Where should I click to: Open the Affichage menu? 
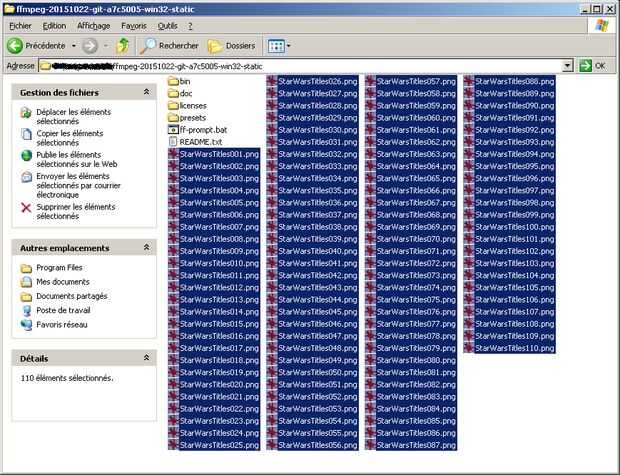coord(93,26)
